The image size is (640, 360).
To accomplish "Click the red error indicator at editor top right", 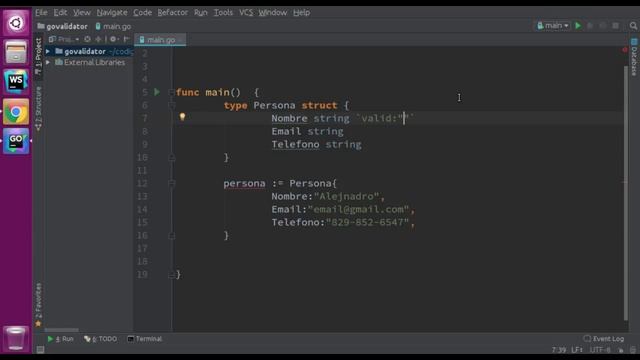I will (x=624, y=50).
